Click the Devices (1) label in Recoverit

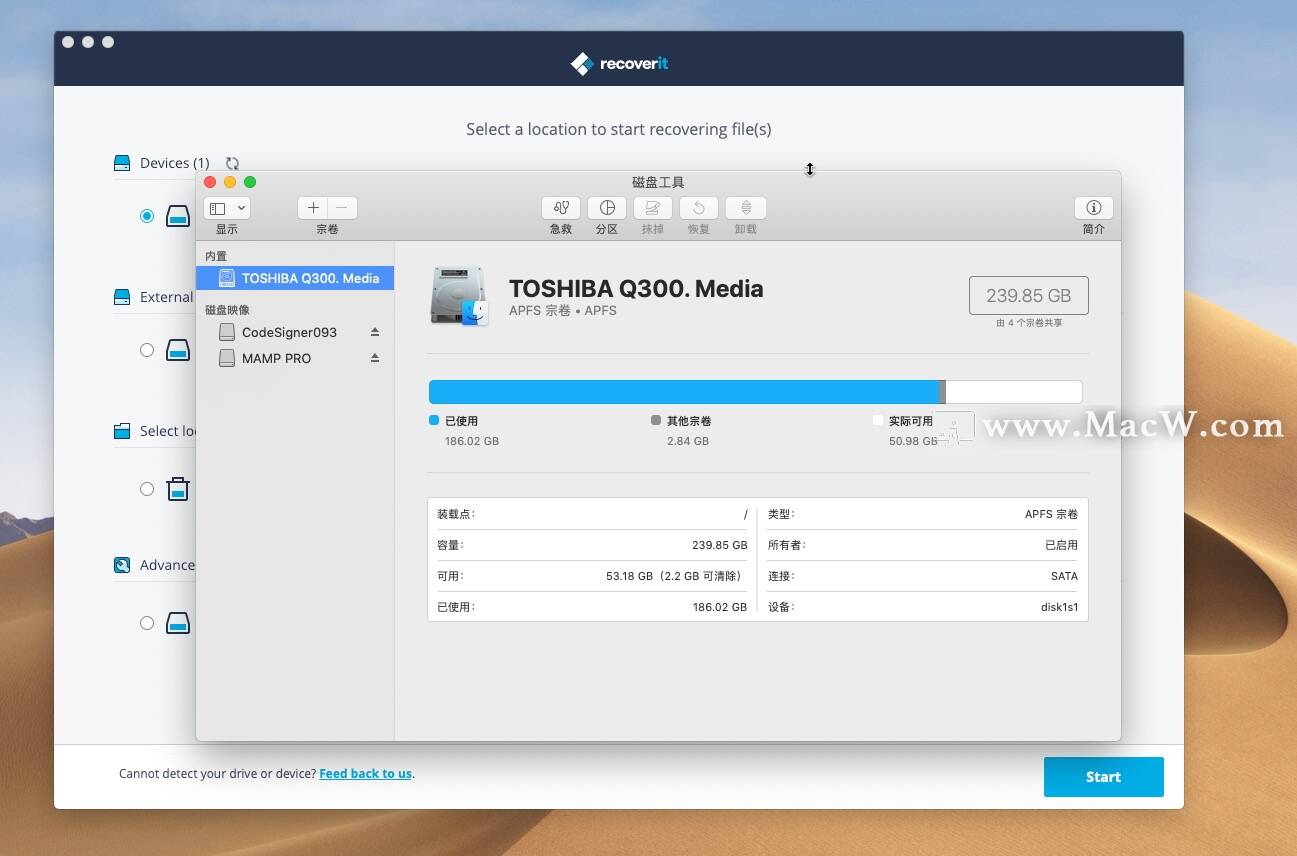pos(175,163)
